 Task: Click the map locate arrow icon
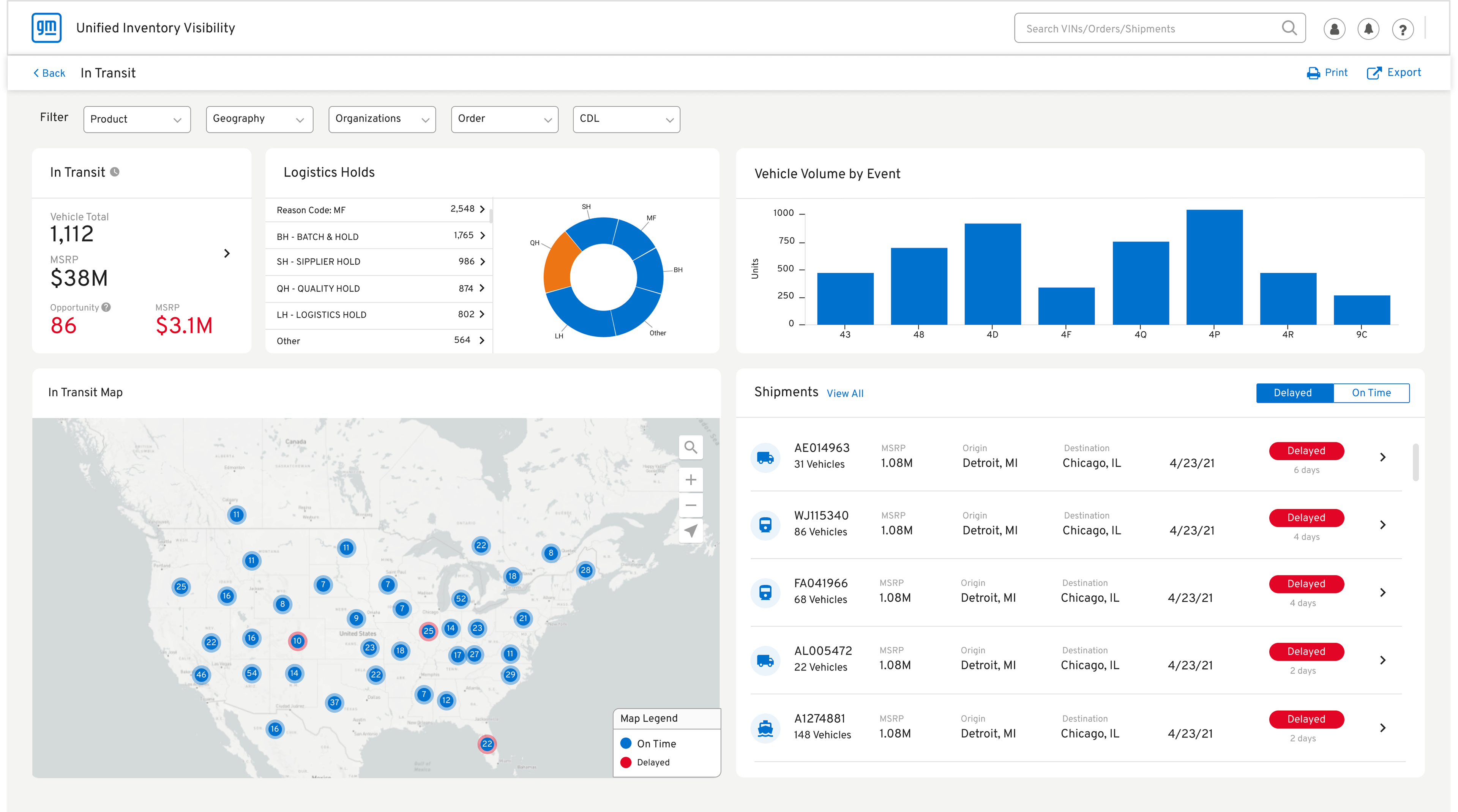click(691, 531)
